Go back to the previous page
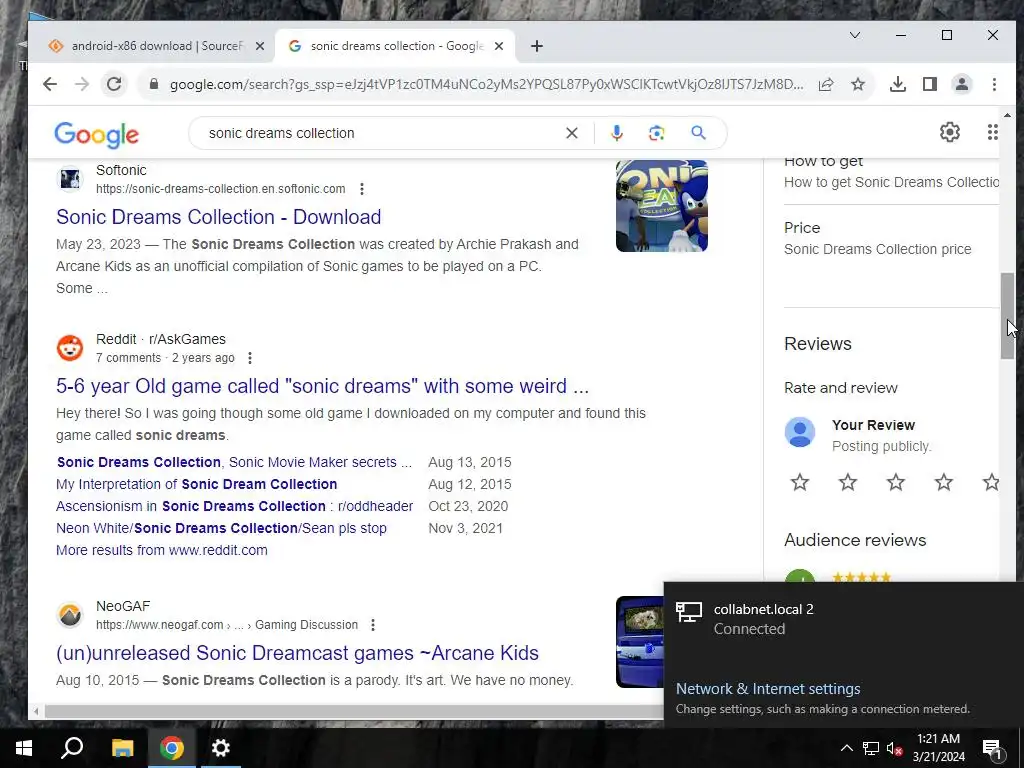1024x768 pixels. coord(50,84)
